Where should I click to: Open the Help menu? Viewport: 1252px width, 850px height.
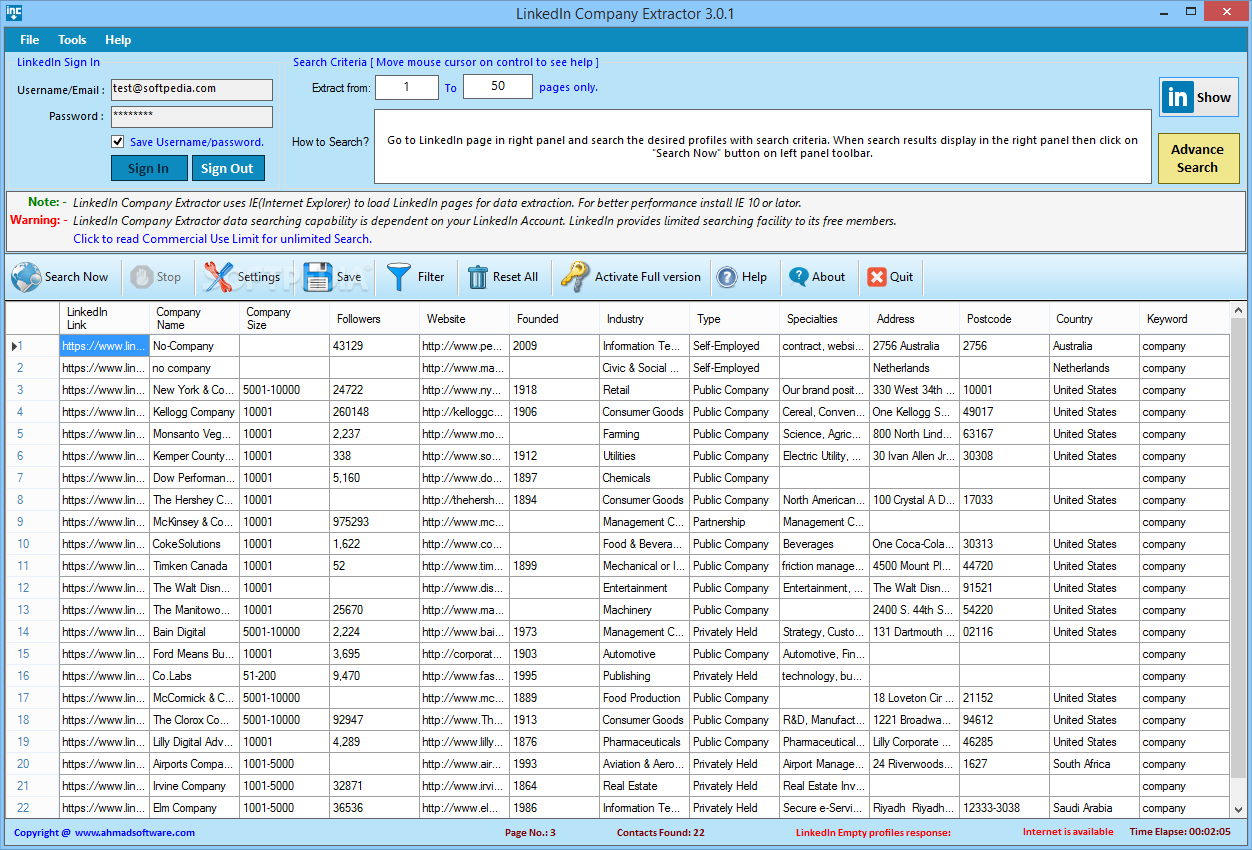(x=118, y=40)
